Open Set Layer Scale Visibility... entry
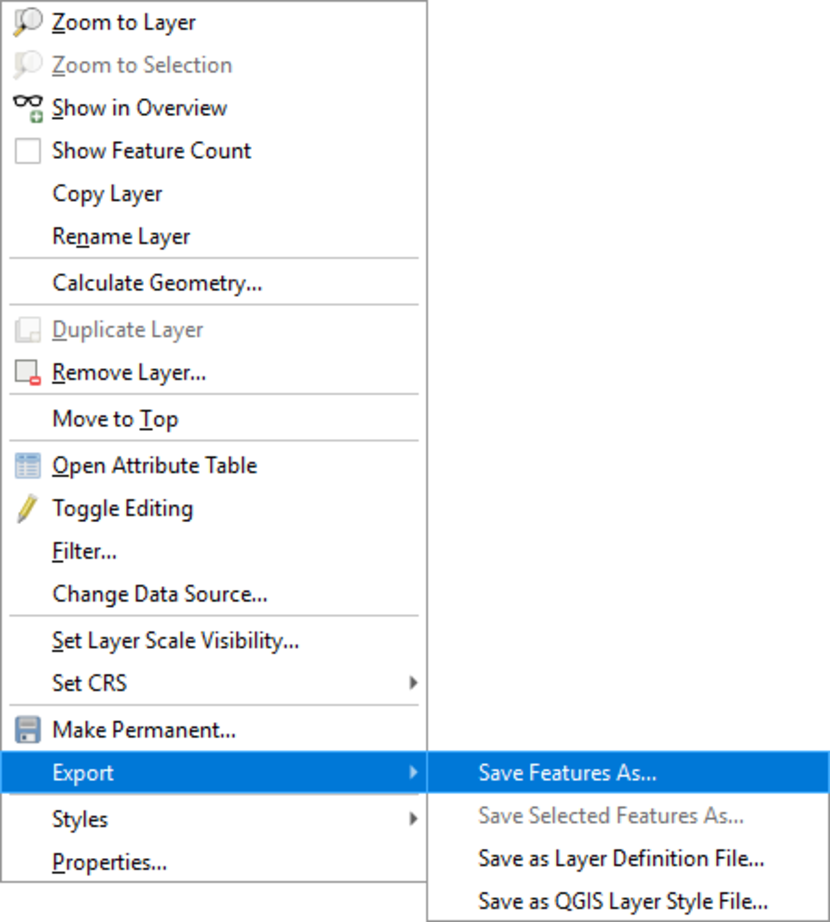Viewport: 830px width, 922px height. tap(214, 641)
